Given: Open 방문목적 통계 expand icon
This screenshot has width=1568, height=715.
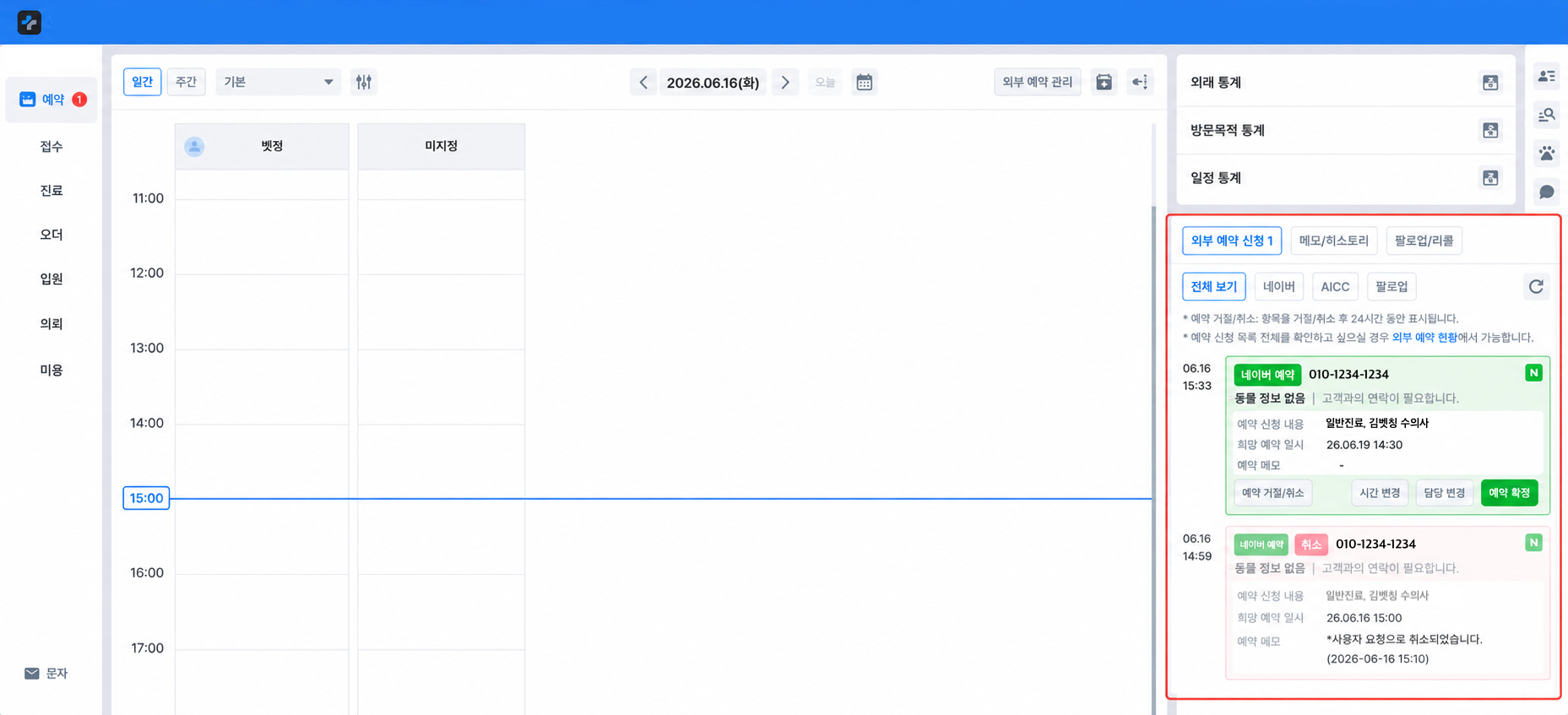Looking at the screenshot, I should coord(1490,130).
